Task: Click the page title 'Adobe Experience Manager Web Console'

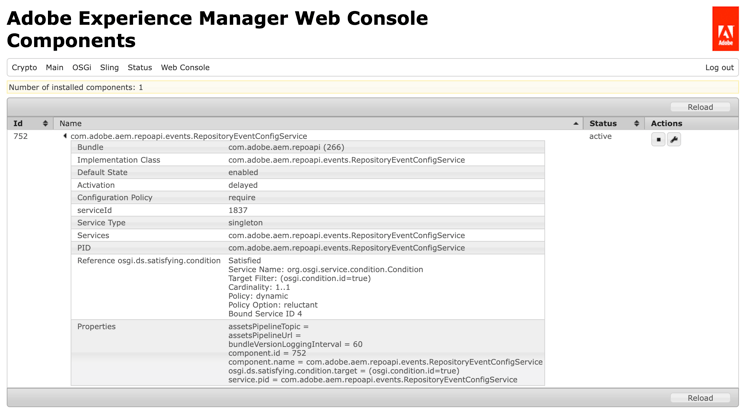Action: pyautogui.click(x=217, y=18)
